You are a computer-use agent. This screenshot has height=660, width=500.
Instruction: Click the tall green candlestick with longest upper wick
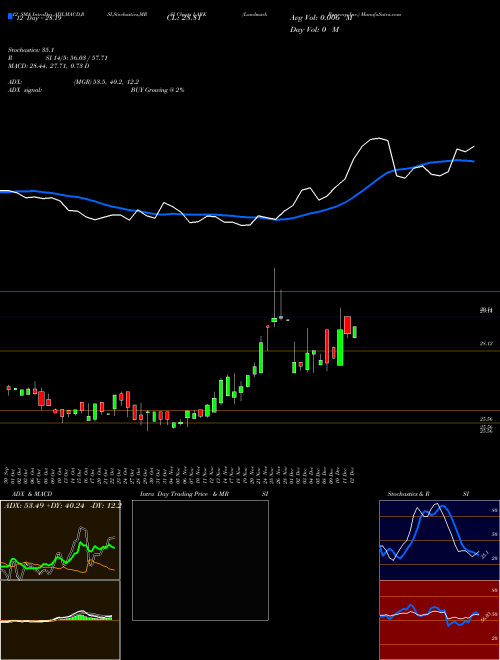pos(274,297)
